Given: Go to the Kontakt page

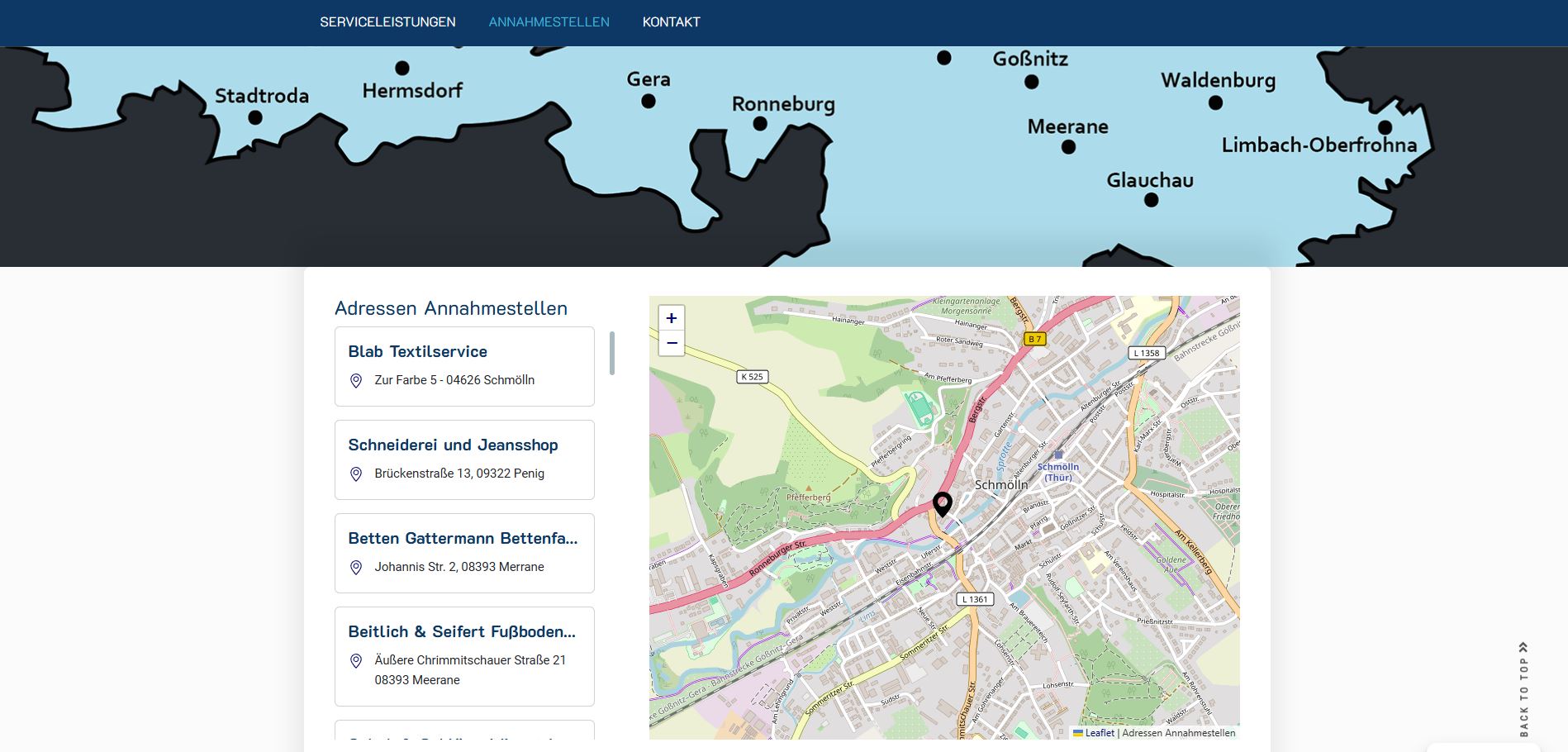Looking at the screenshot, I should pos(671,22).
